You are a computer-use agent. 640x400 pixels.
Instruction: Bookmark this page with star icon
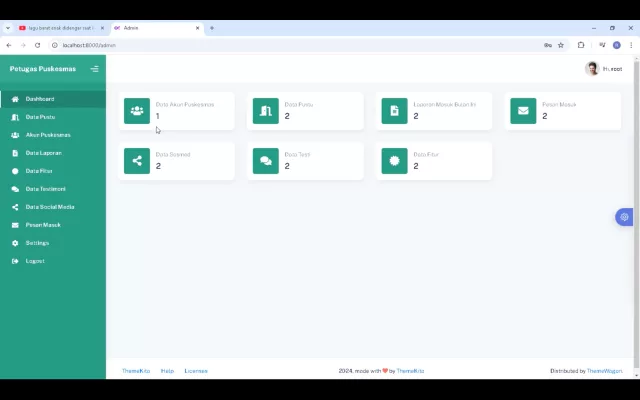(x=561, y=45)
